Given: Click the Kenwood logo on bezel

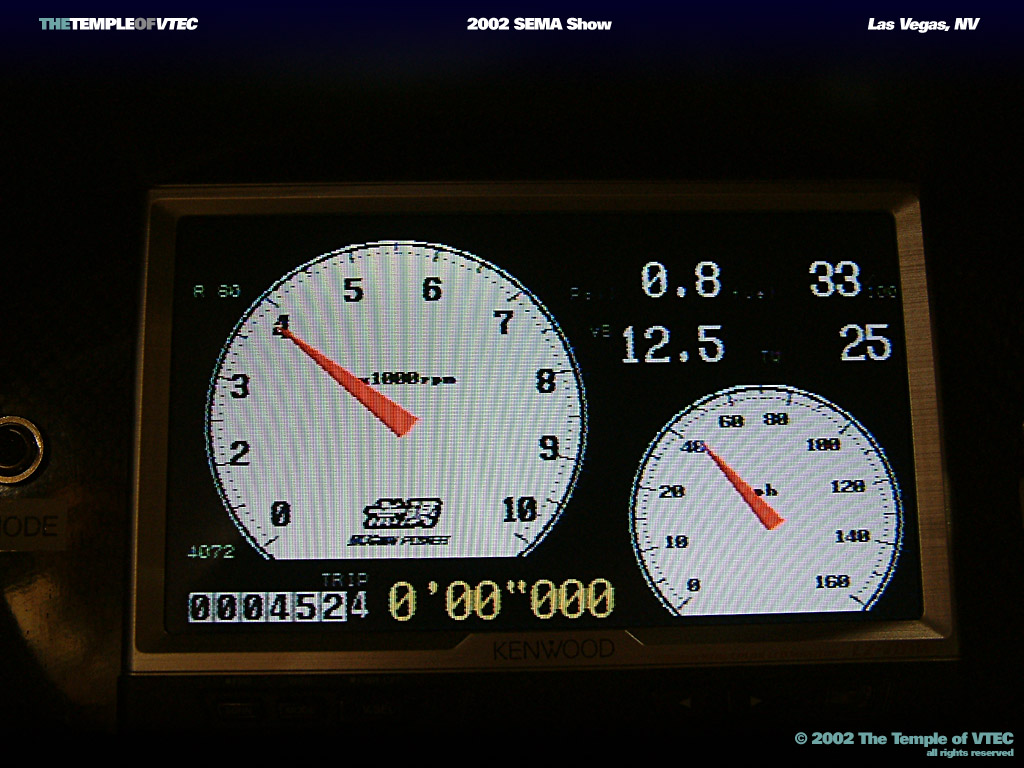Looking at the screenshot, I should tap(553, 650).
